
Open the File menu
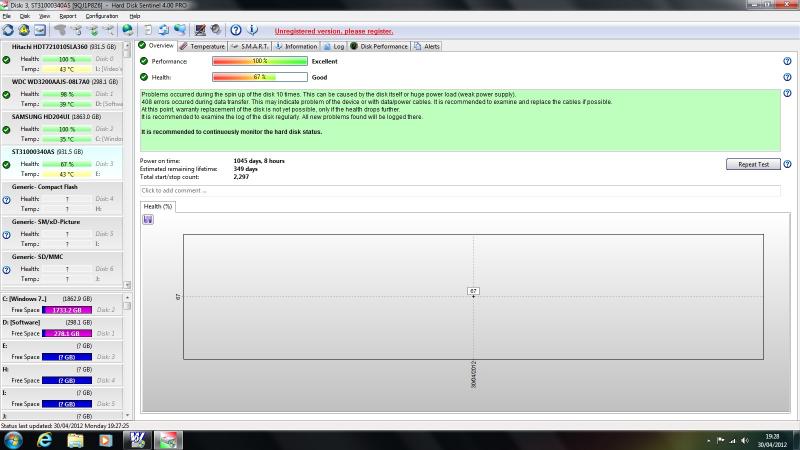[7, 16]
